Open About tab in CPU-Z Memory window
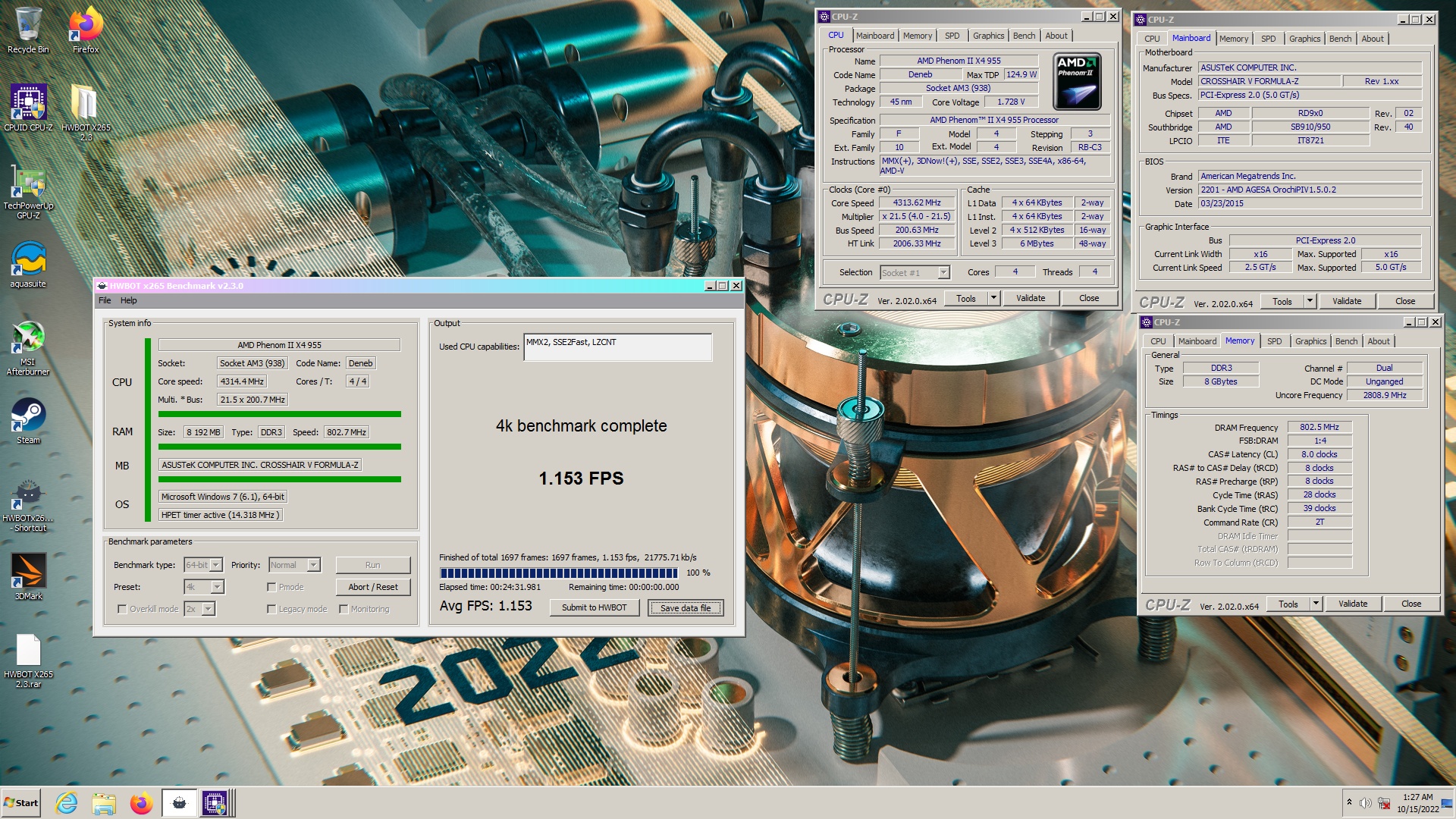Screen dimensions: 1456x819 [1379, 341]
